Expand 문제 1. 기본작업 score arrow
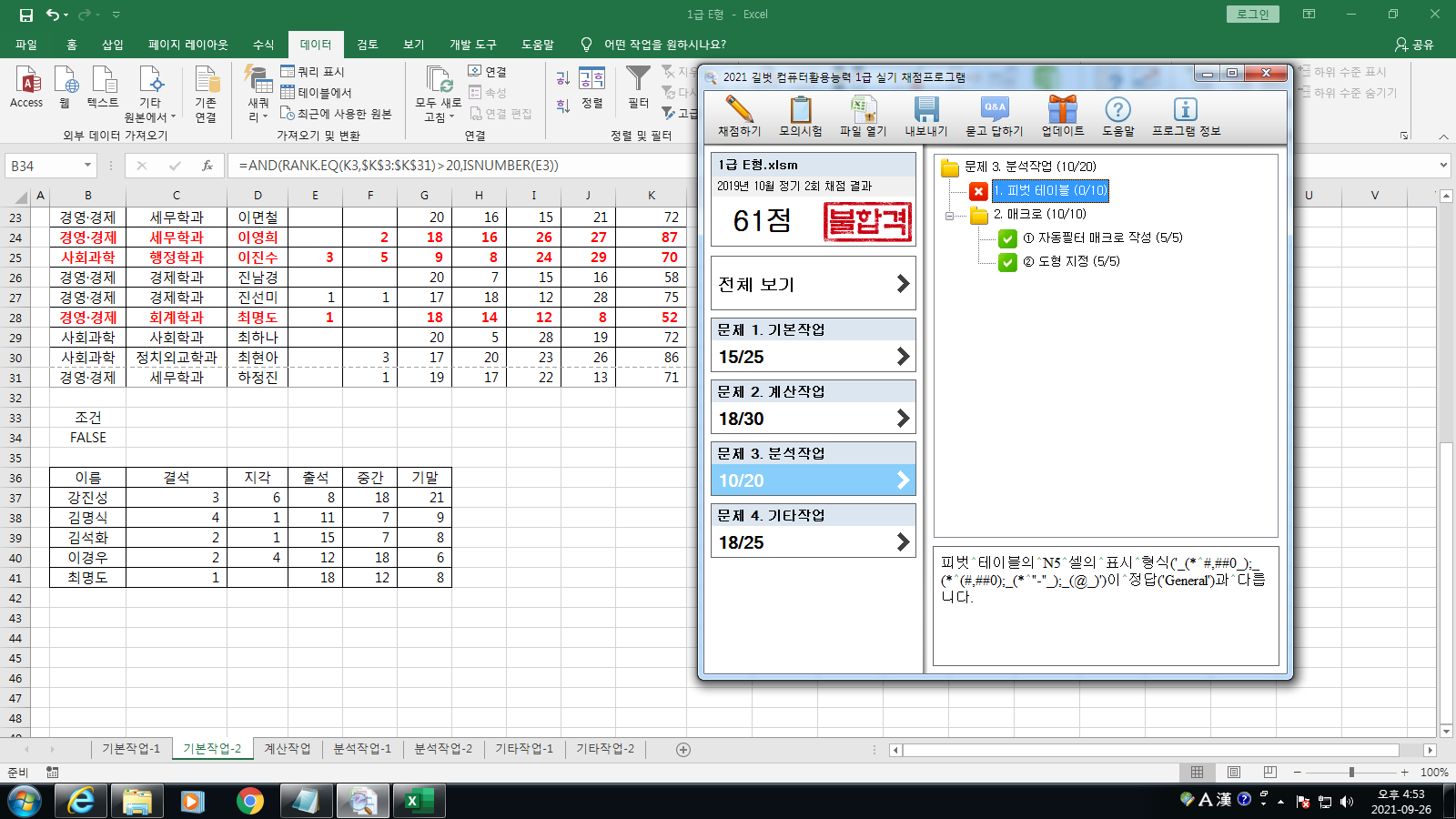Image resolution: width=1456 pixels, height=819 pixels. click(902, 357)
